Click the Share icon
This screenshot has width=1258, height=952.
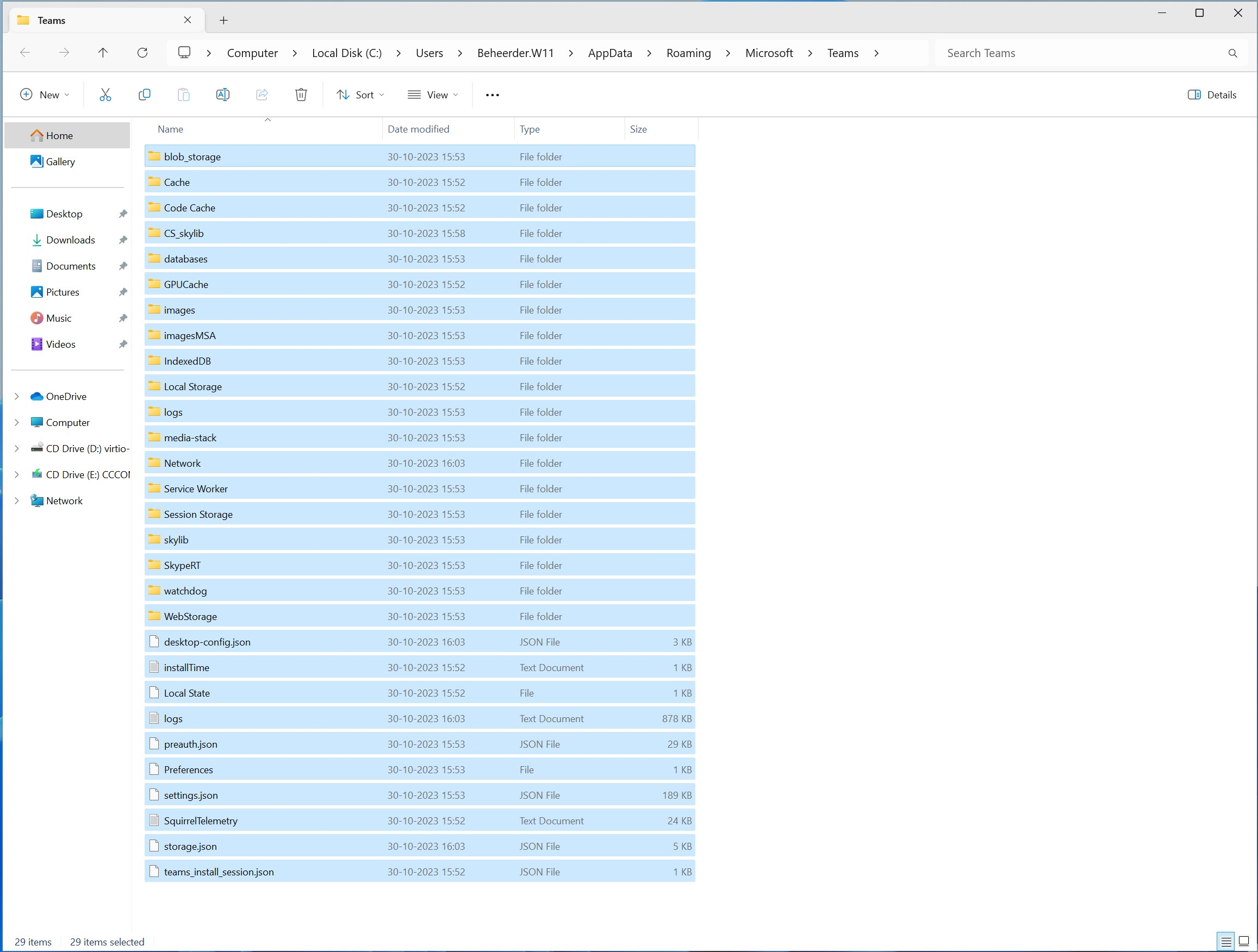(x=262, y=95)
